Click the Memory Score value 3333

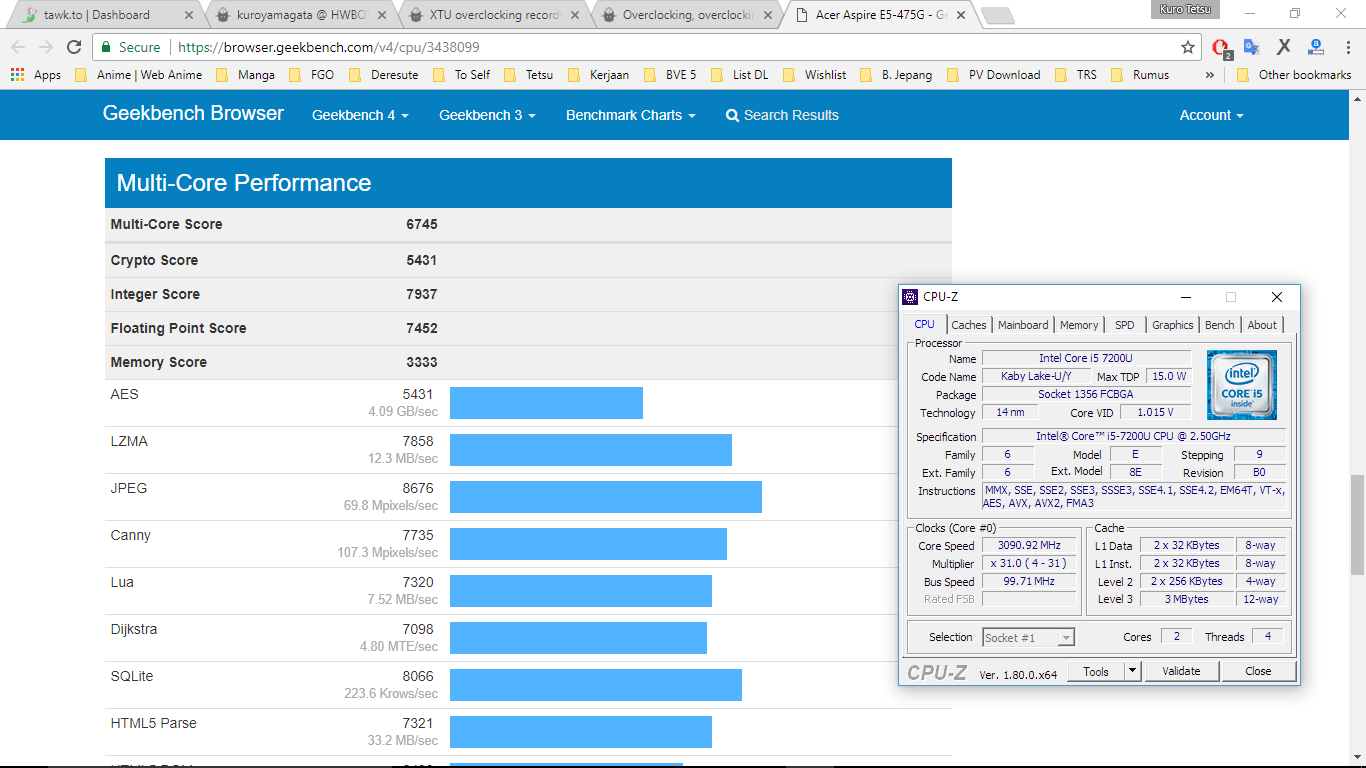pos(422,362)
